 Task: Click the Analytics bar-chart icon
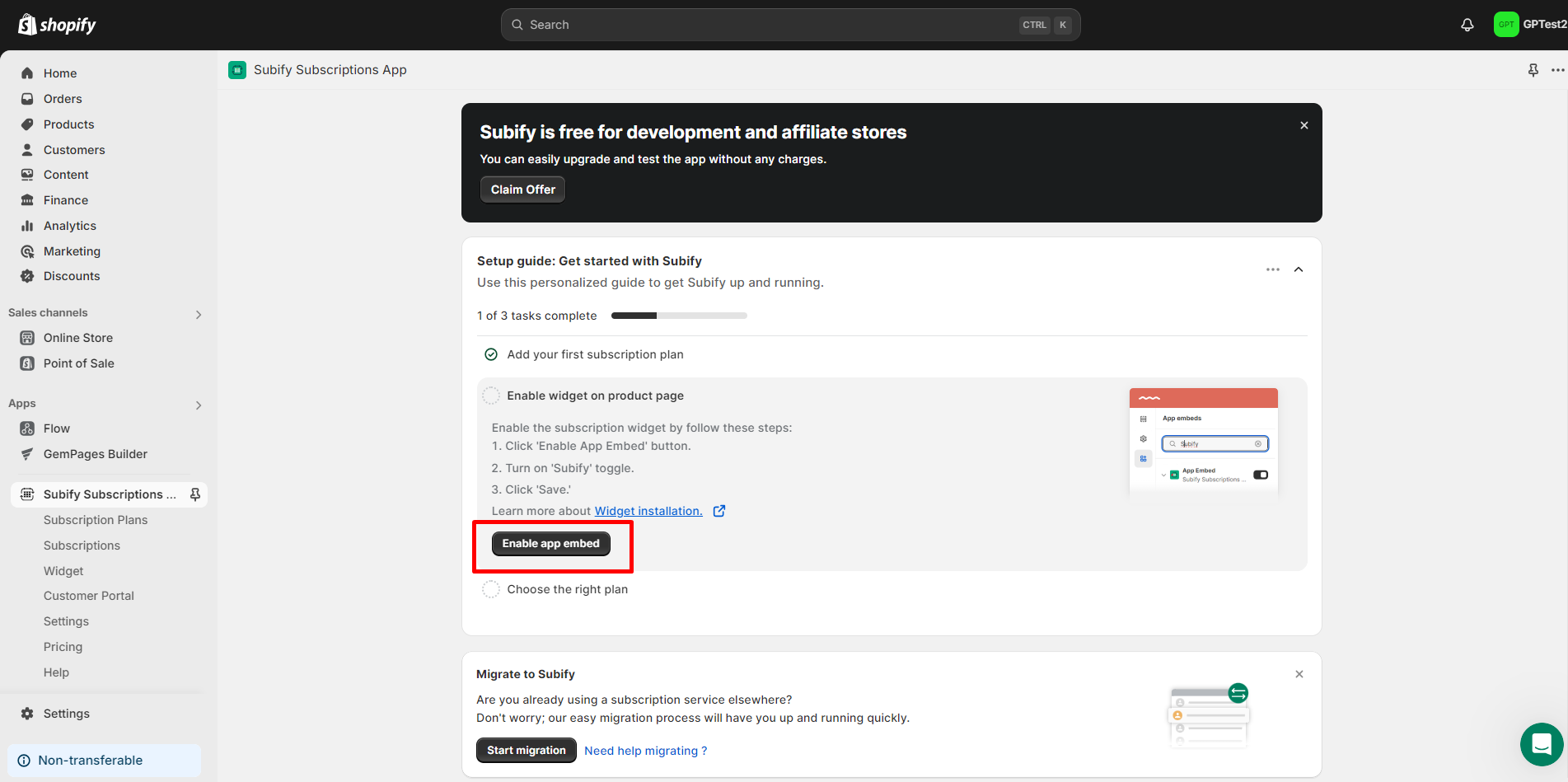pyautogui.click(x=28, y=225)
